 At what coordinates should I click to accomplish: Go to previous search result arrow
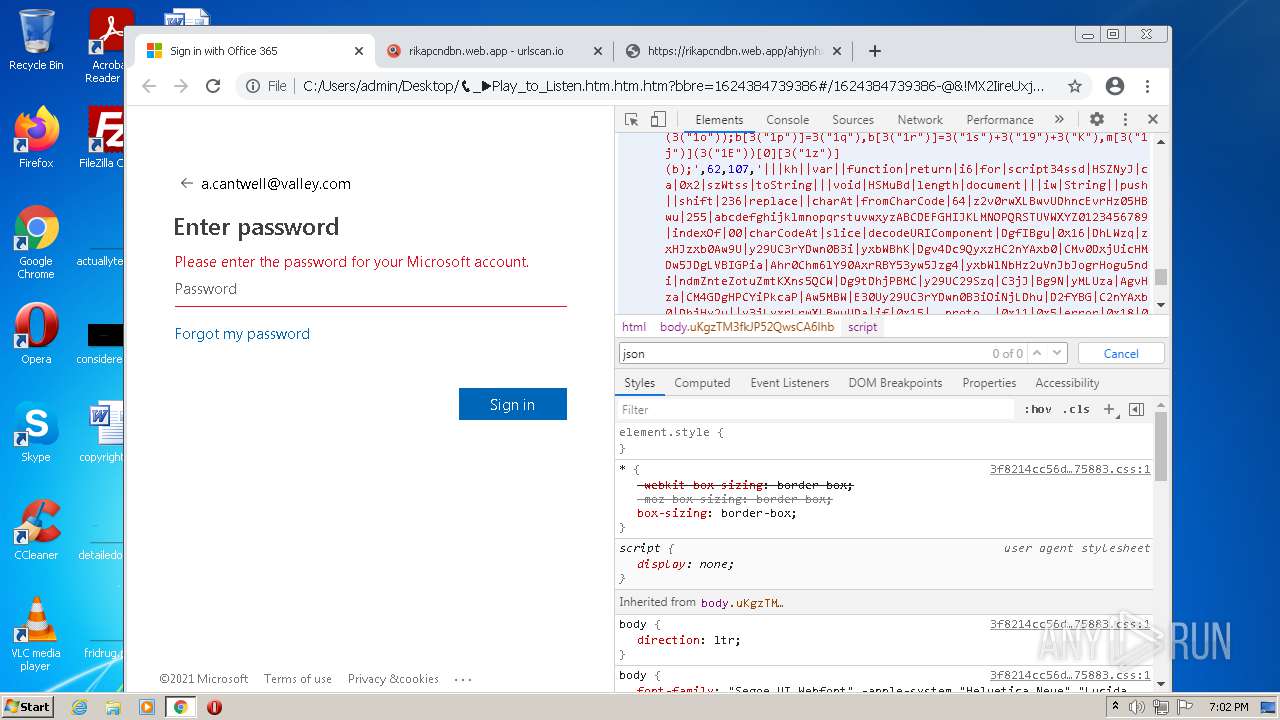click(x=1037, y=353)
